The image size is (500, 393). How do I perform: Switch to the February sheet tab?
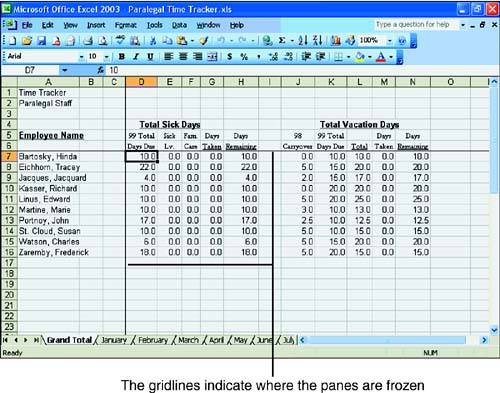click(153, 340)
